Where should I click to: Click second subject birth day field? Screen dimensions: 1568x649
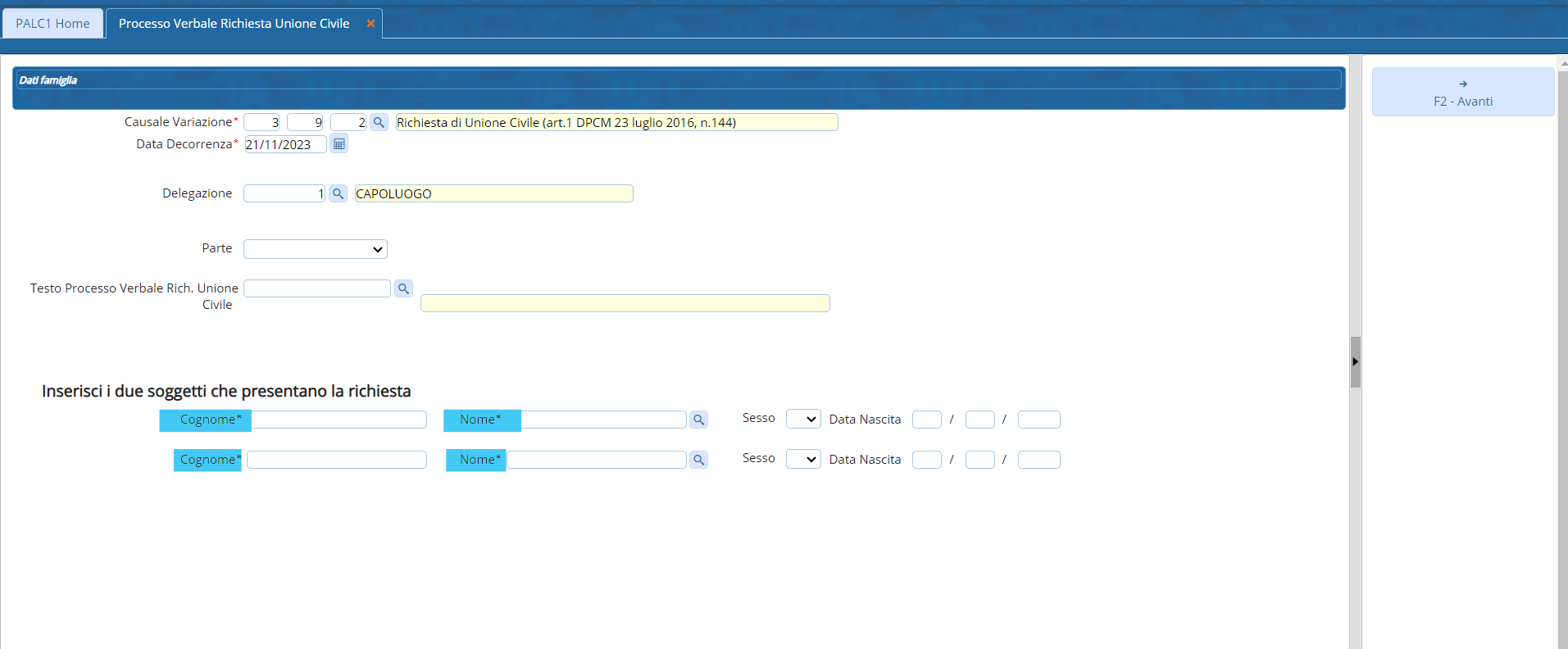[927, 460]
